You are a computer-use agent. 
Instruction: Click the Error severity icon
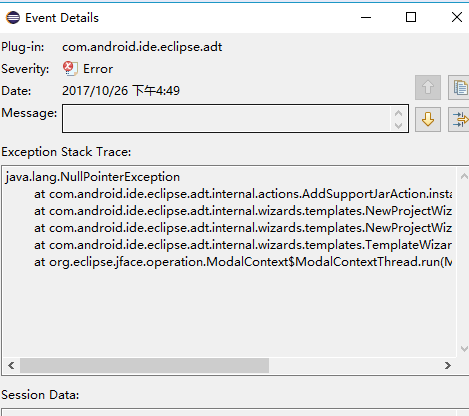70,69
